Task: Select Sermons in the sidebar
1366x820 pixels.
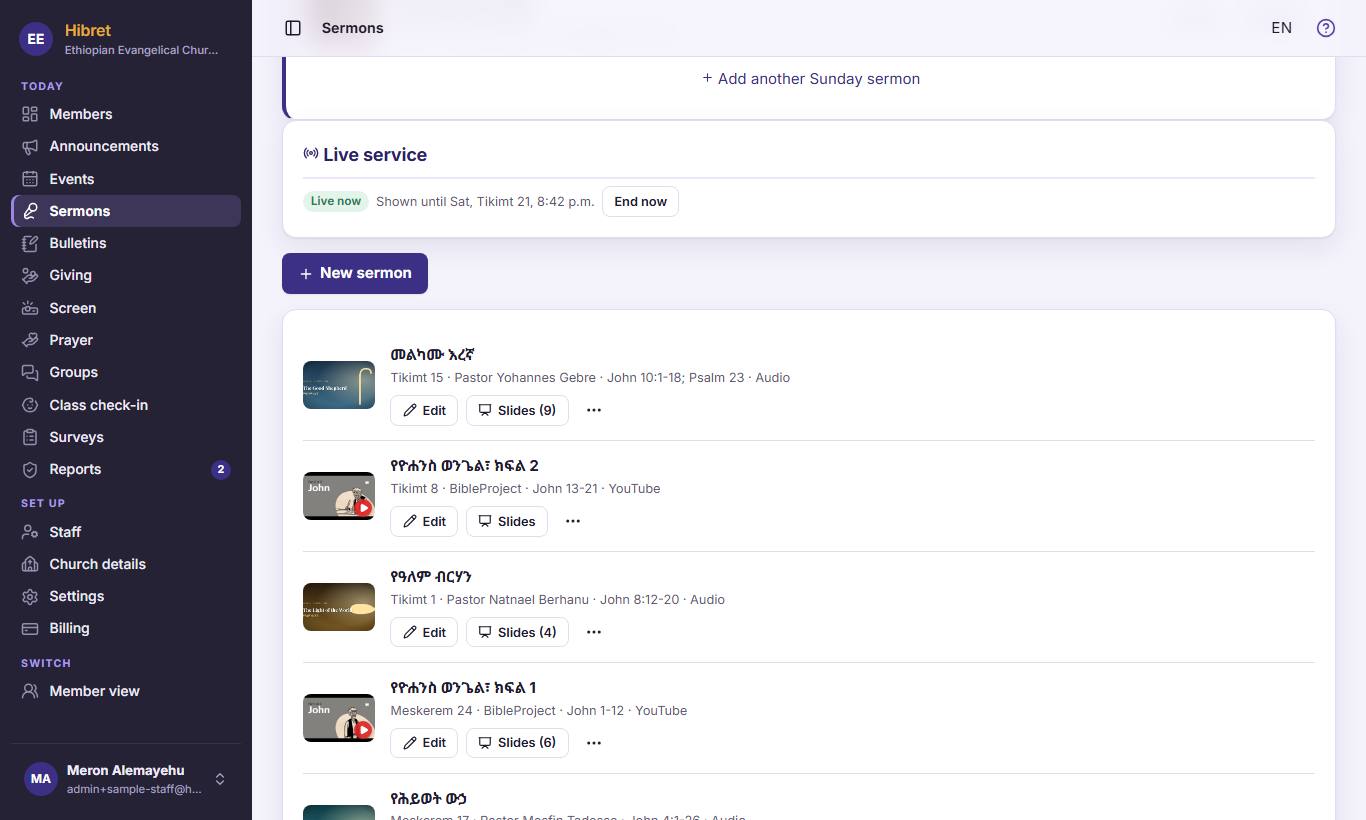Action: click(126, 211)
